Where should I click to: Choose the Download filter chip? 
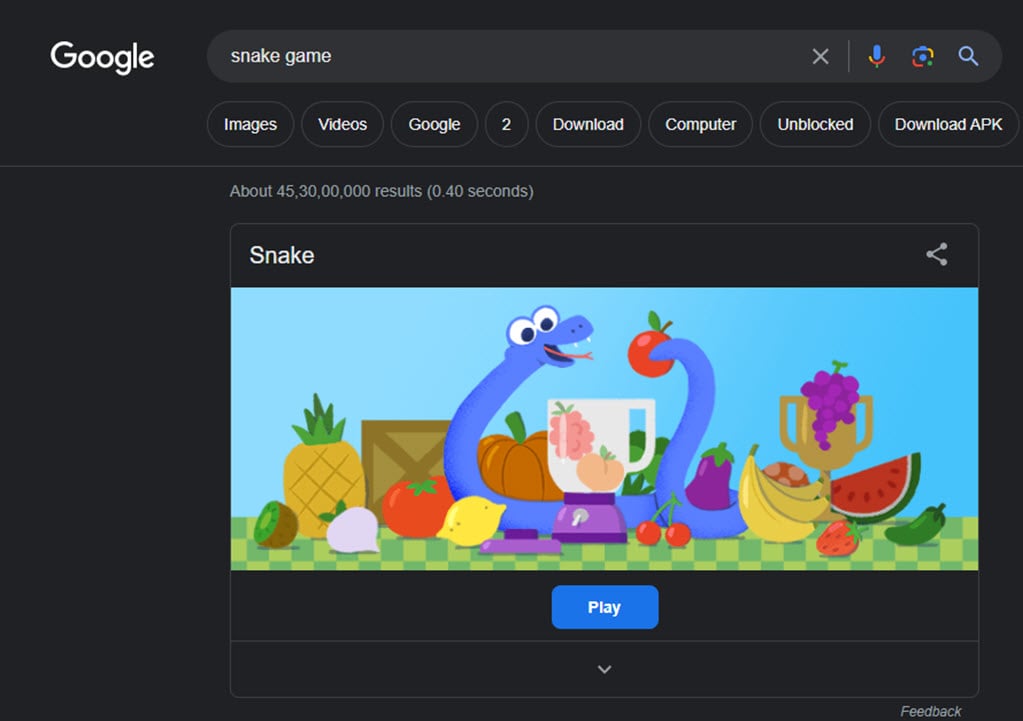click(x=588, y=125)
